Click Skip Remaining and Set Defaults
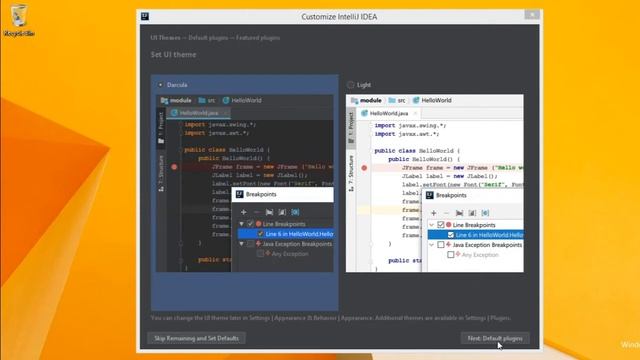 (196, 338)
